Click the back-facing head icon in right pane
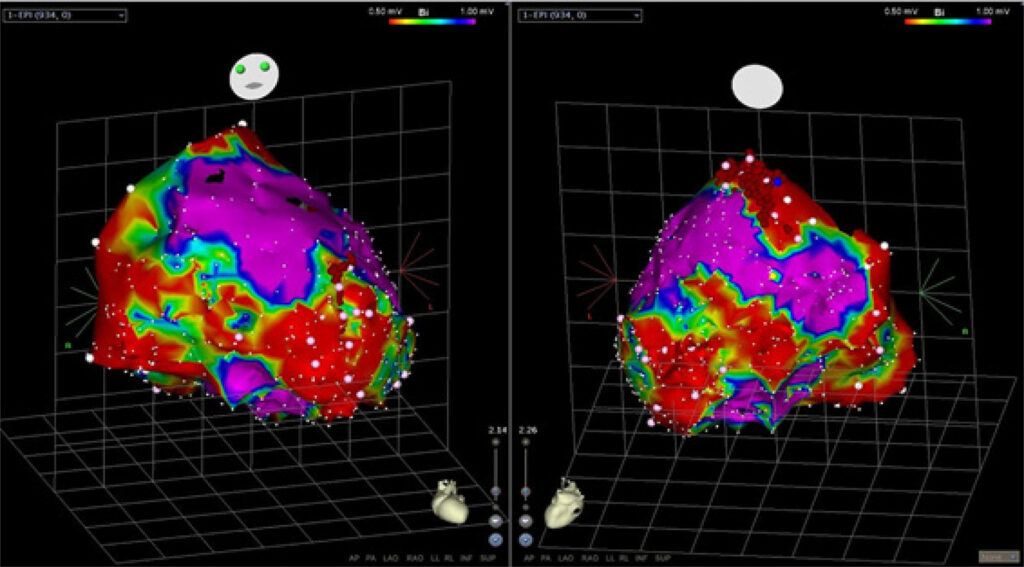 pyautogui.click(x=757, y=86)
